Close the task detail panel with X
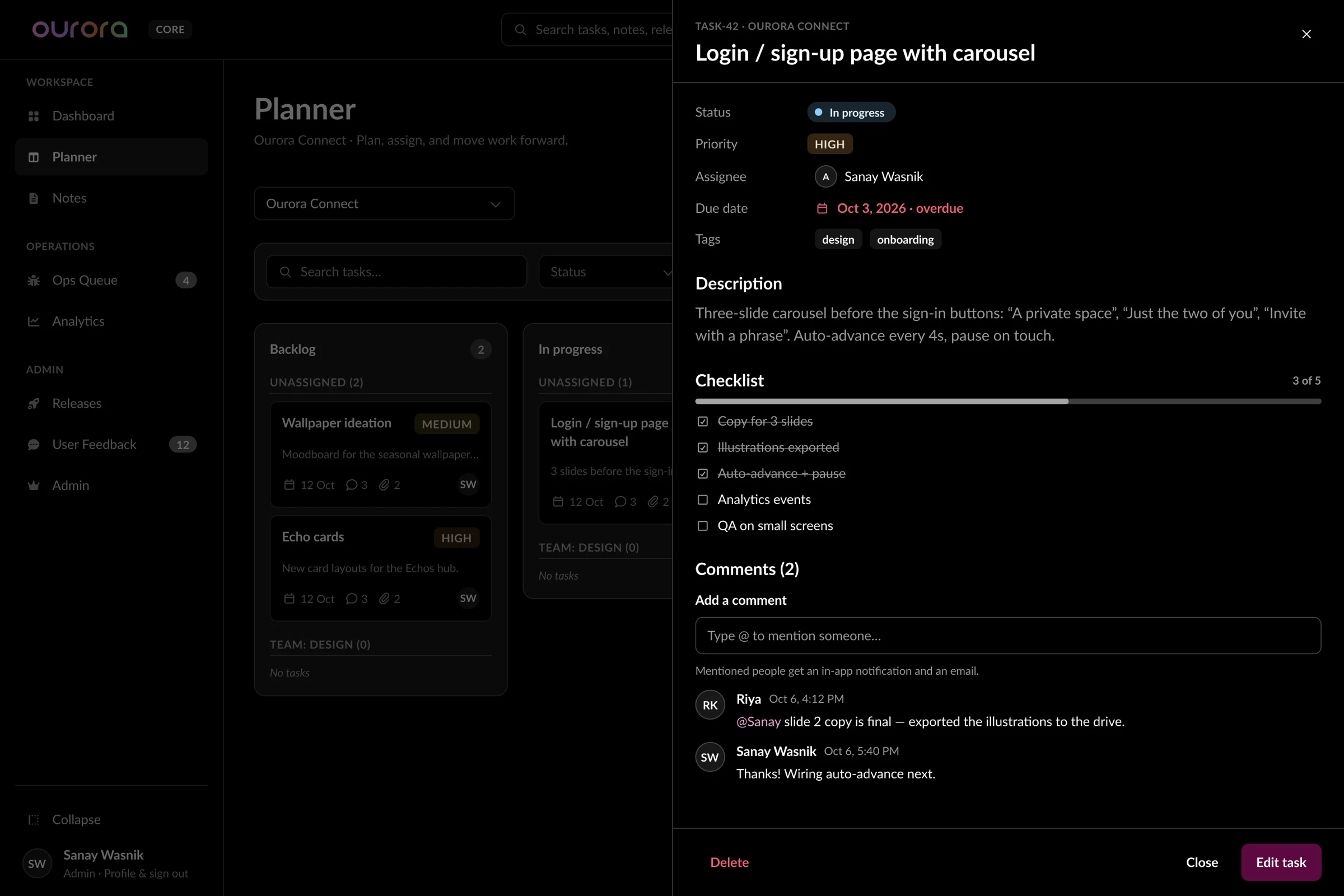Image resolution: width=1344 pixels, height=896 pixels. click(x=1306, y=34)
